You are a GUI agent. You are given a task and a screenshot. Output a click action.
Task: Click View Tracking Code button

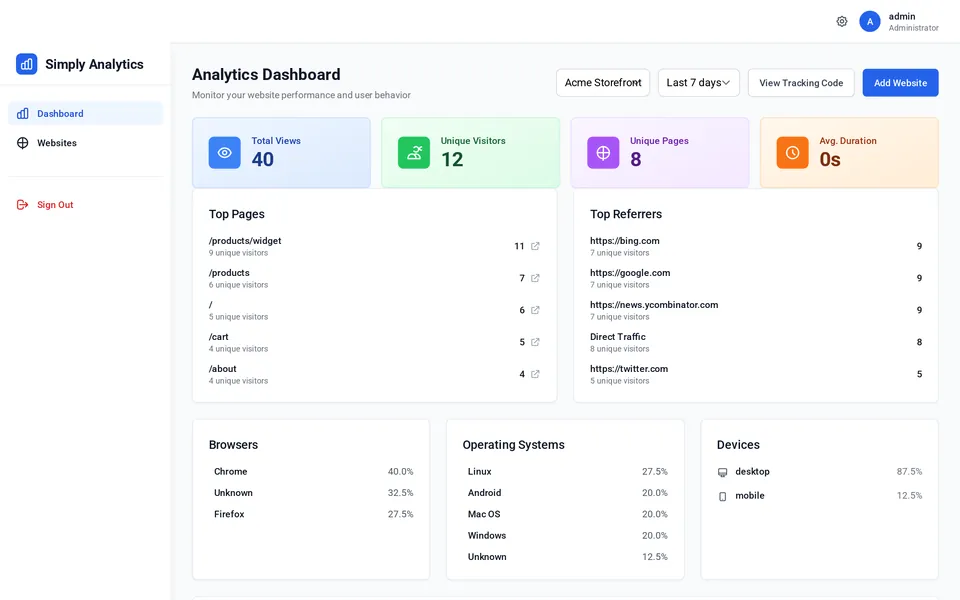[801, 83]
